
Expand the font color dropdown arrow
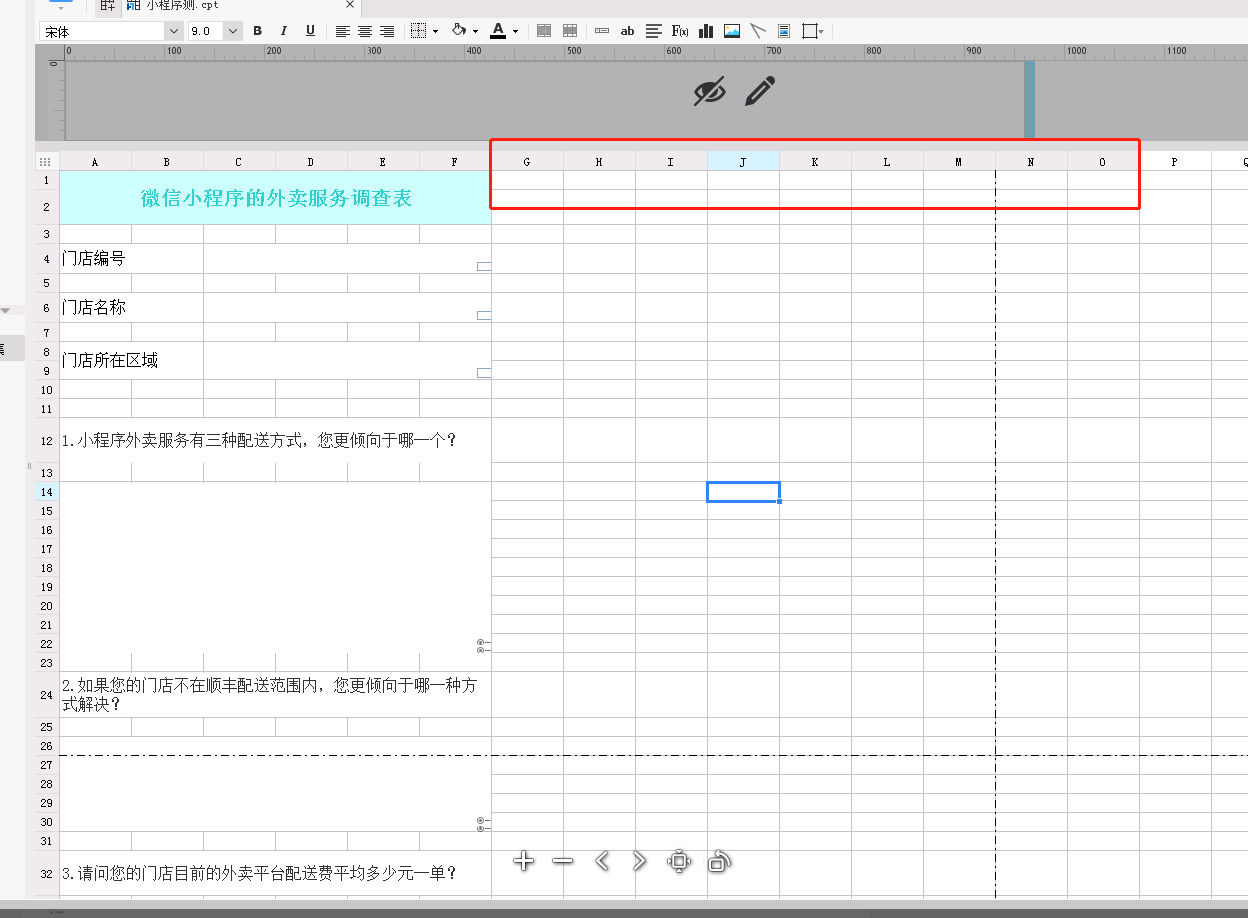click(515, 32)
